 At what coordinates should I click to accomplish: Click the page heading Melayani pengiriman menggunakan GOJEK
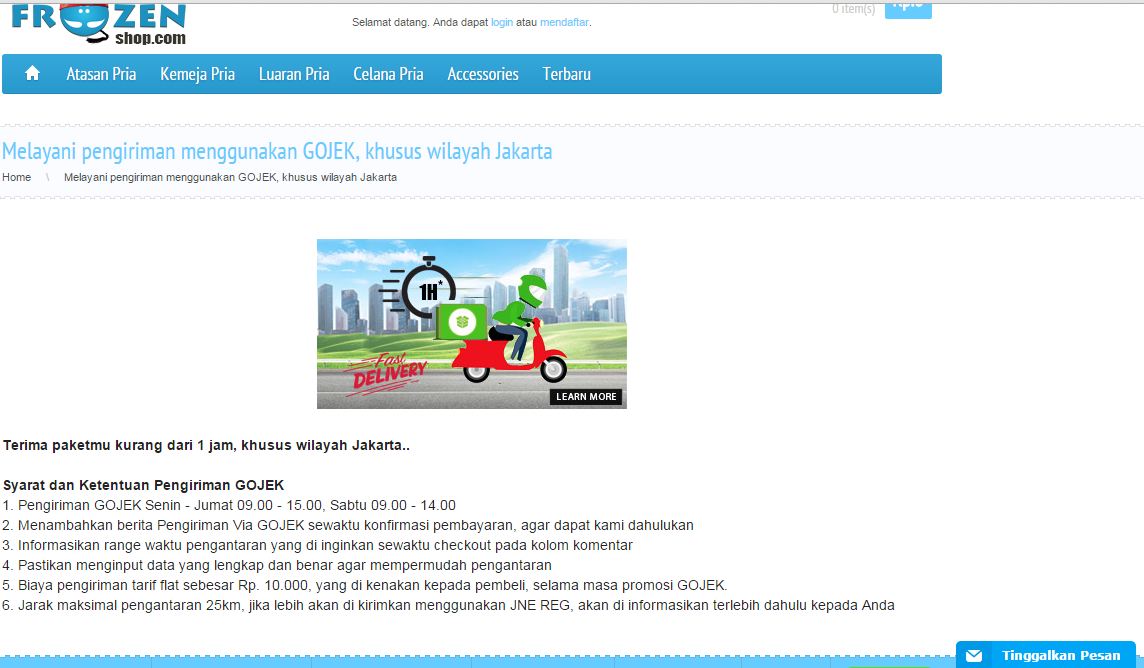click(x=277, y=151)
